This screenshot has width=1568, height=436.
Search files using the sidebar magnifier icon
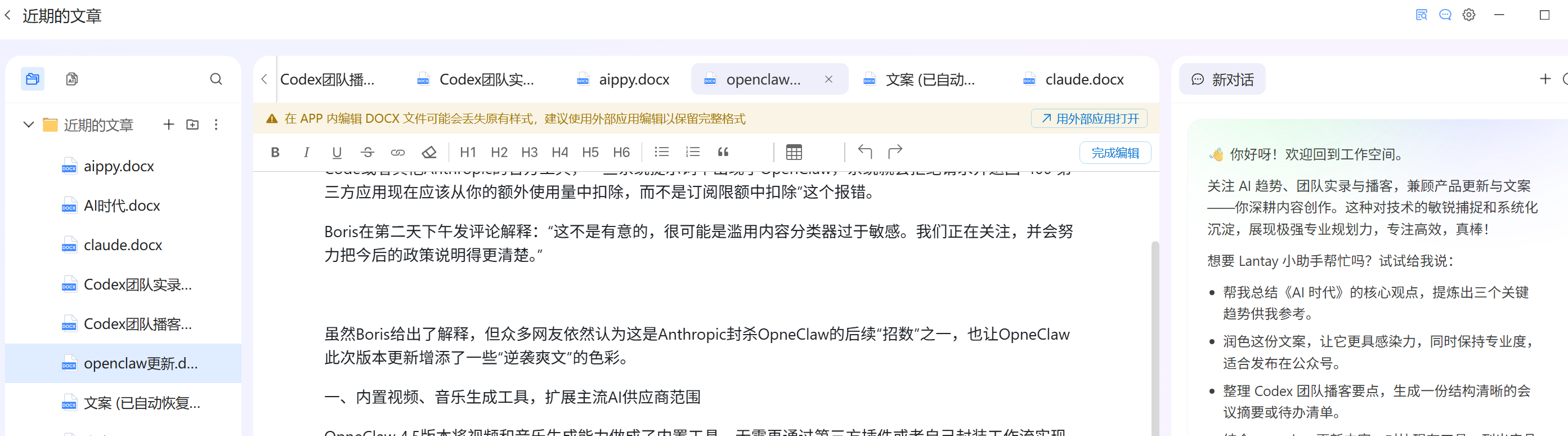pyautogui.click(x=216, y=79)
